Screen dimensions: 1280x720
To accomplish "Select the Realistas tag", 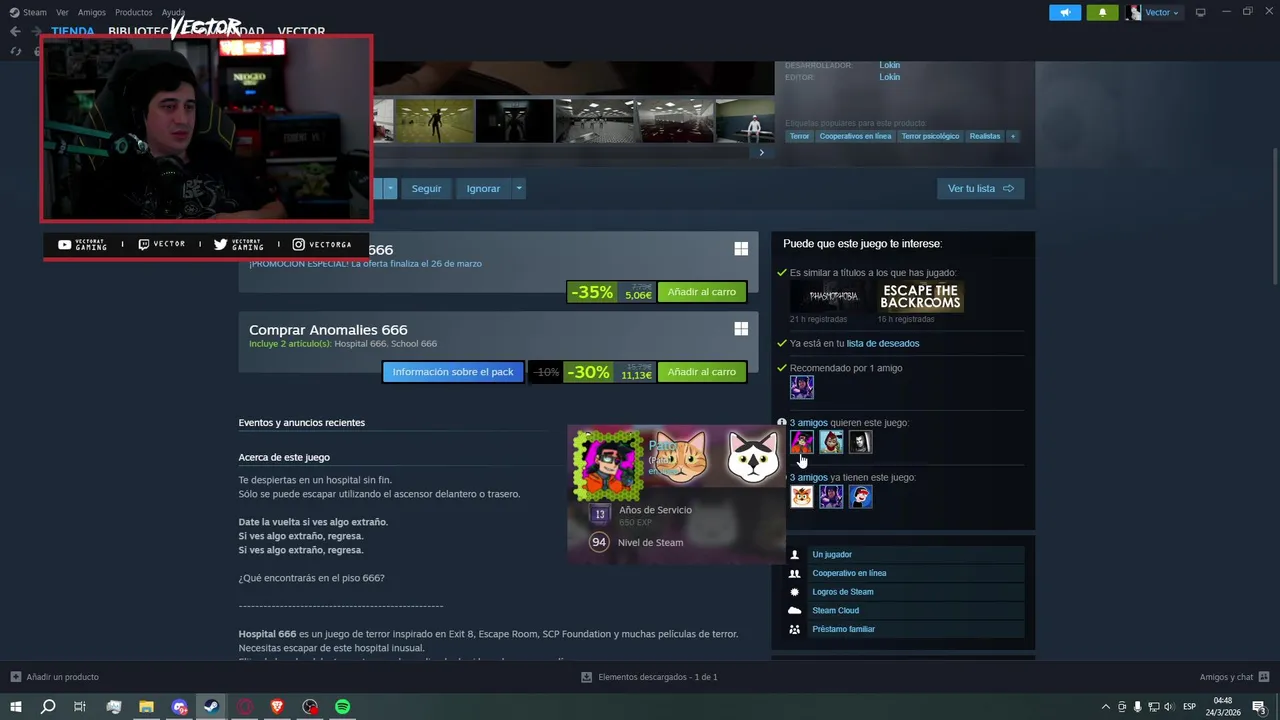I will 984,136.
